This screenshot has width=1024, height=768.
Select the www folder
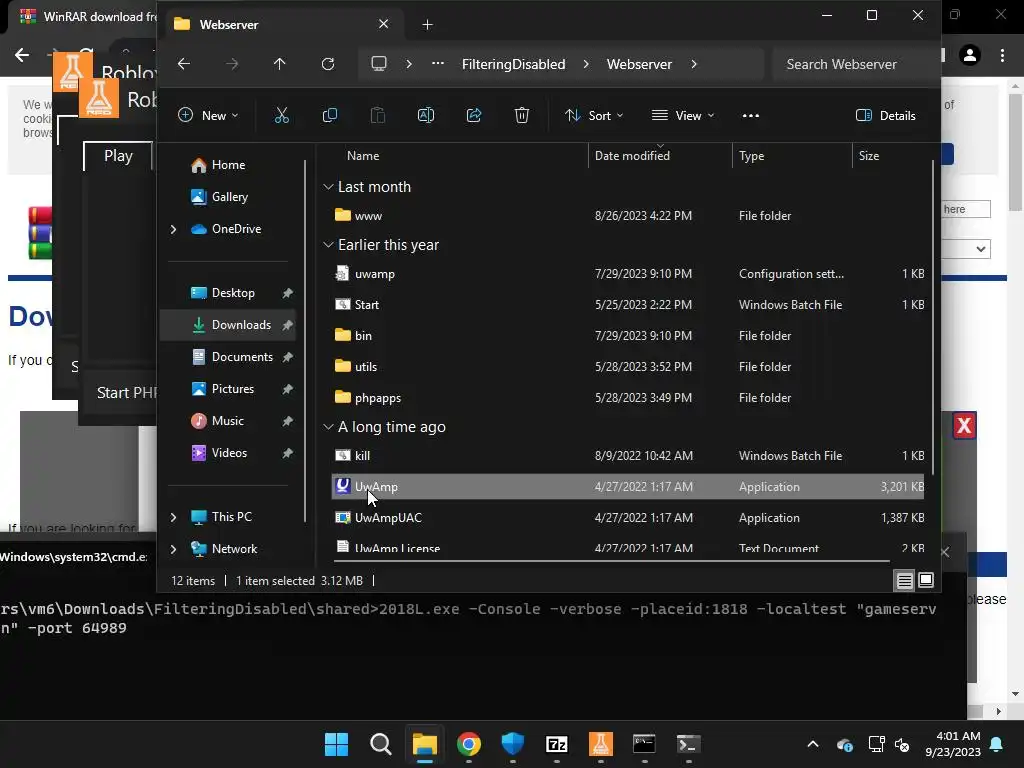[x=628, y=216]
